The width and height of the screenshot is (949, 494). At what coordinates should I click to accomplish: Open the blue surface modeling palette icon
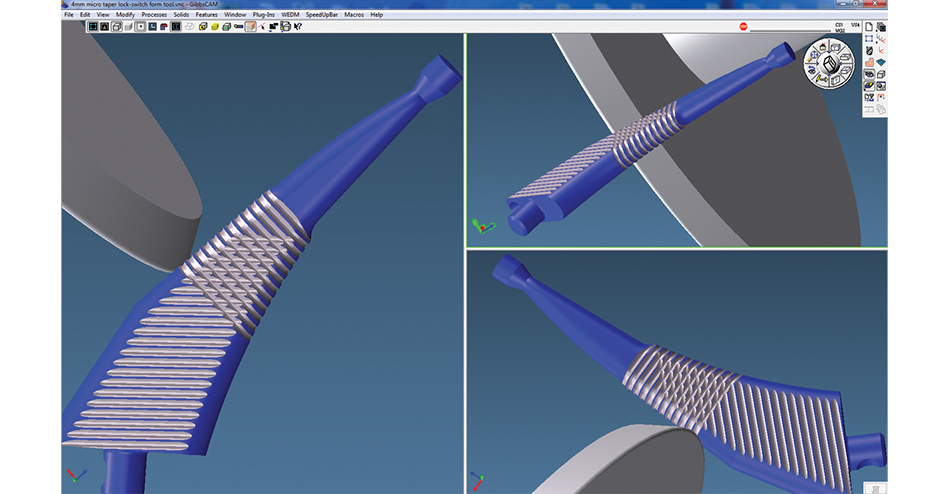click(x=881, y=63)
